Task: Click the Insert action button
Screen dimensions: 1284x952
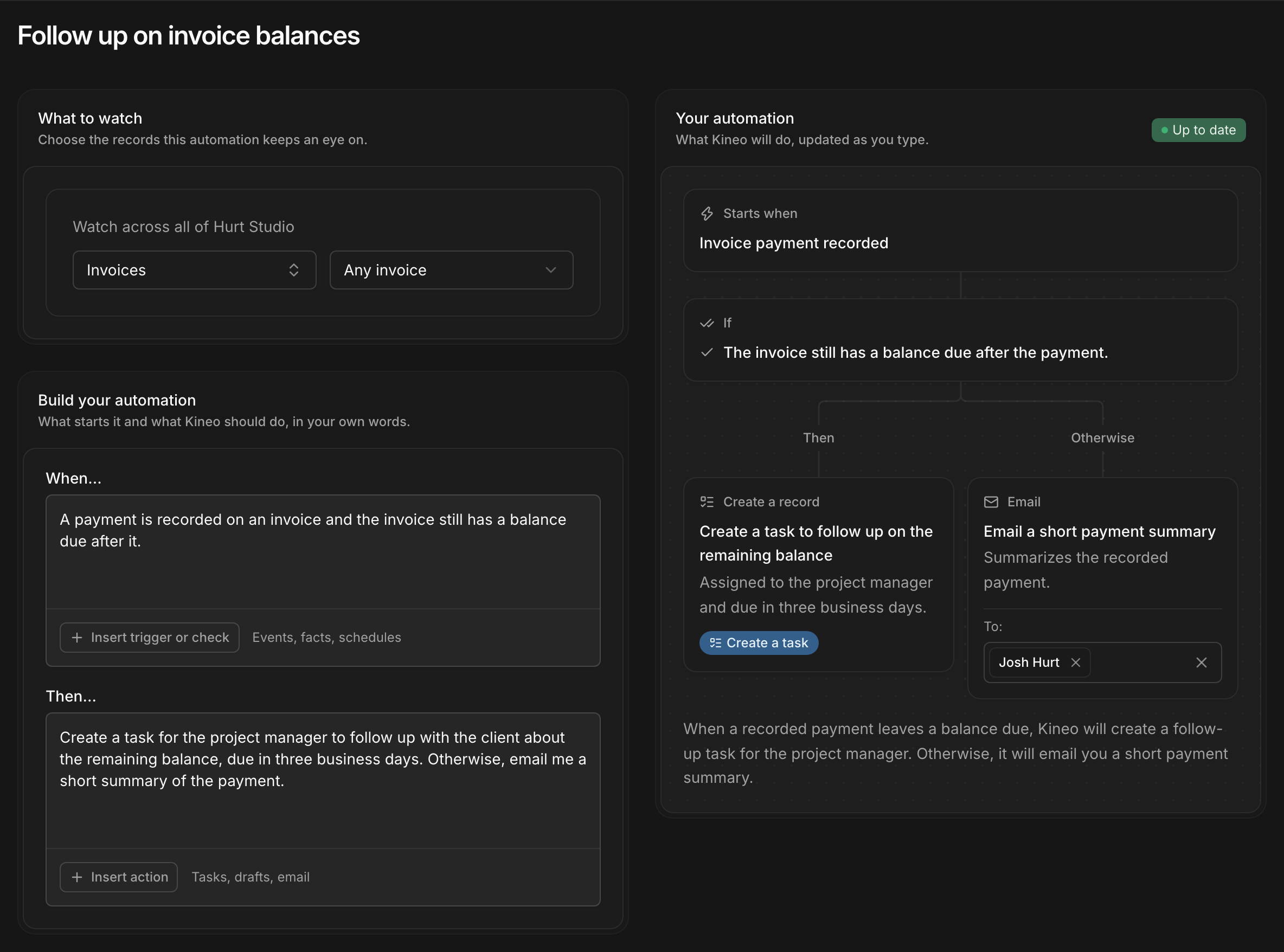Action: click(119, 877)
